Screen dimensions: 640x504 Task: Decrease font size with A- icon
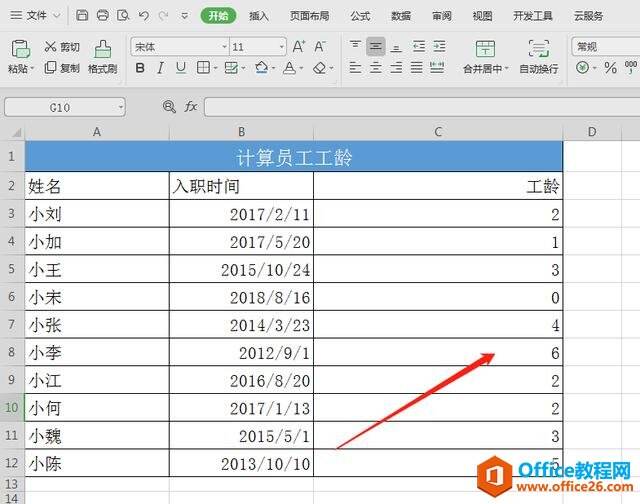320,46
